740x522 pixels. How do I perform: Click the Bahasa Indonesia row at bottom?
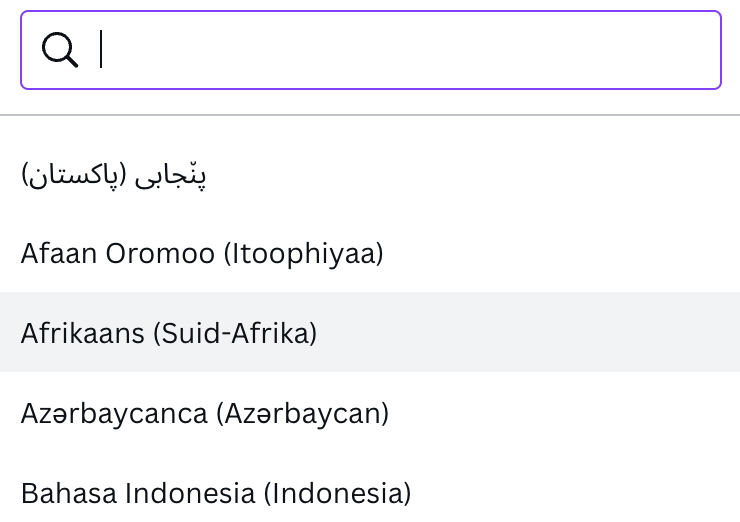tap(370, 492)
